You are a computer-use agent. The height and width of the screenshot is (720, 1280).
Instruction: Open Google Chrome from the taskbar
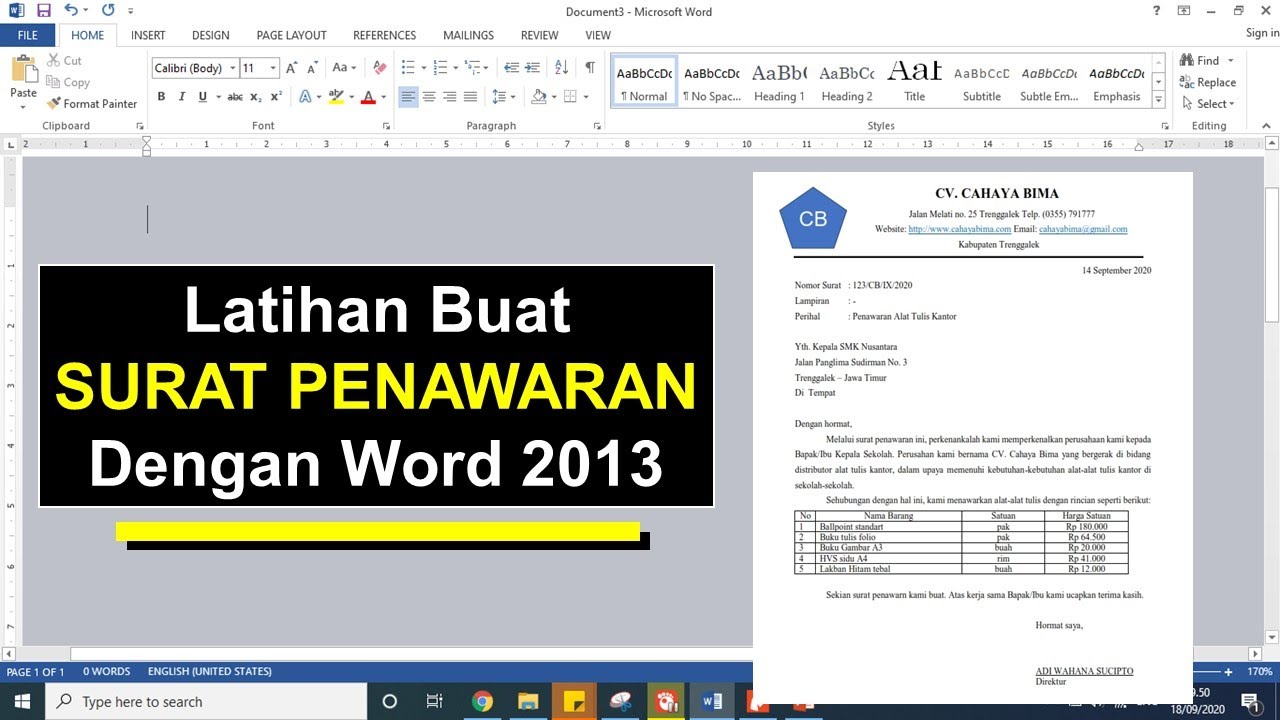click(x=482, y=702)
